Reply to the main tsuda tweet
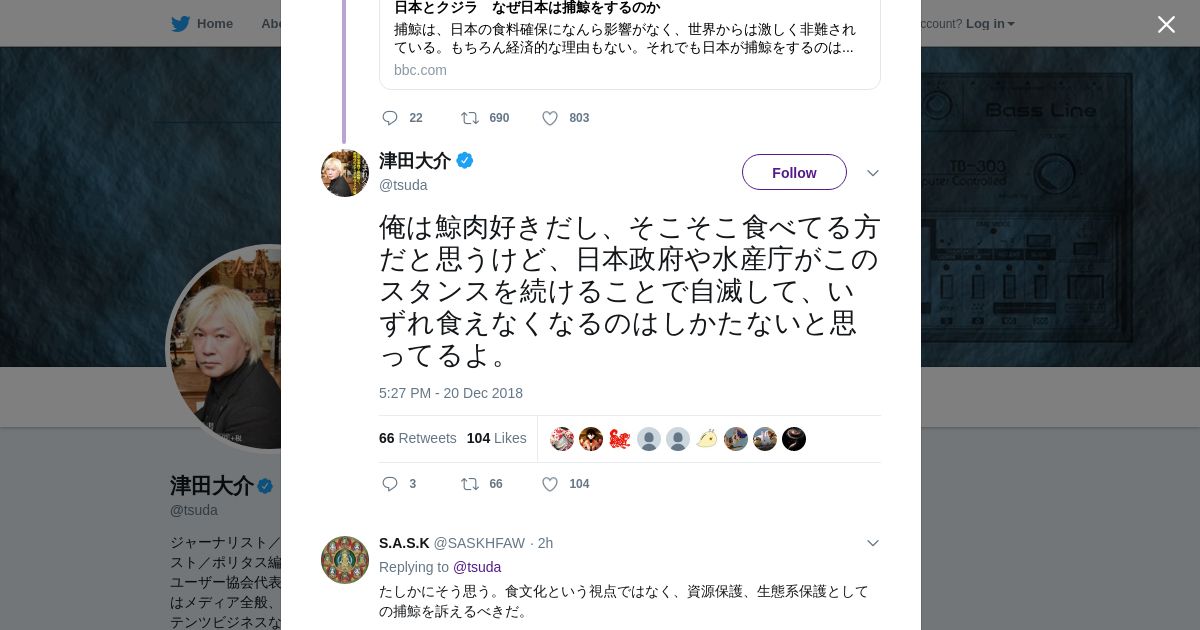Screen dimensions: 1200x630 point(390,484)
